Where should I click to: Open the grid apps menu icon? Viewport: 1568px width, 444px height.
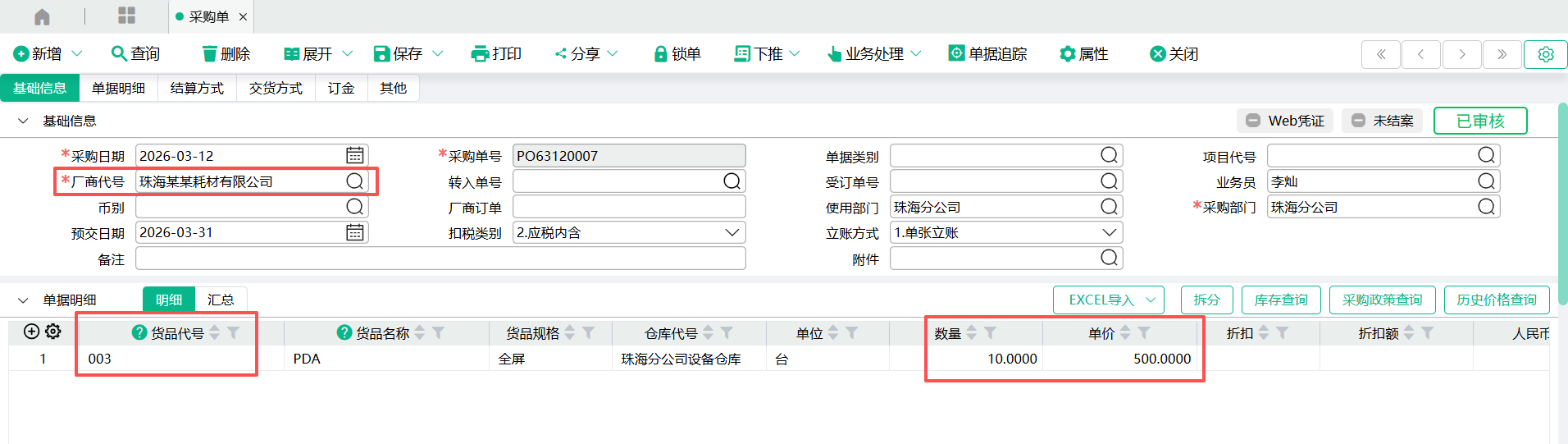tap(126, 16)
